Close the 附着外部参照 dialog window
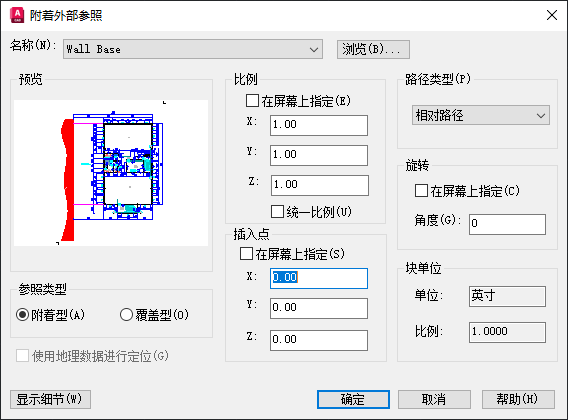The width and height of the screenshot is (568, 420). click(551, 15)
